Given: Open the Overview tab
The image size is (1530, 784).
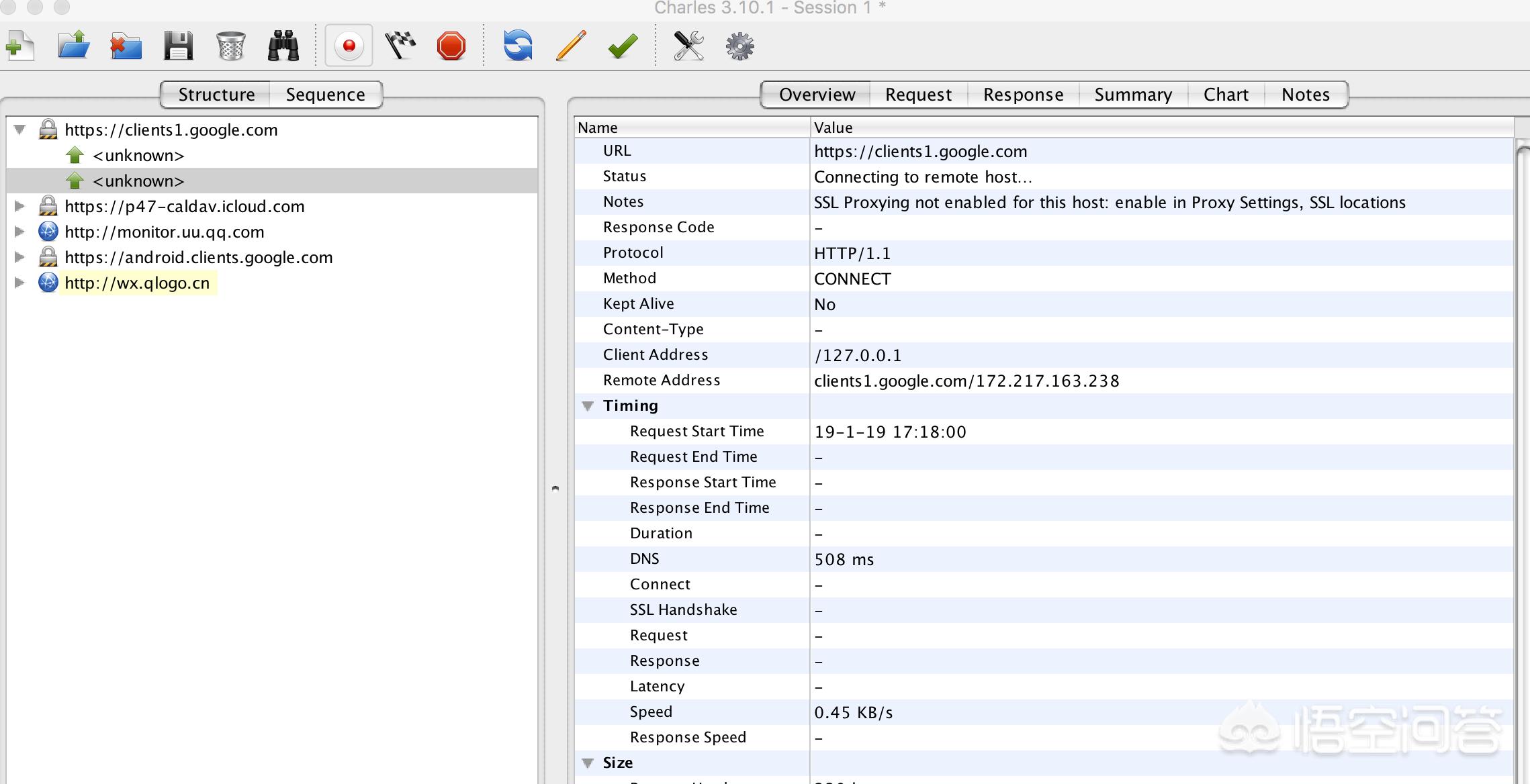Looking at the screenshot, I should point(817,95).
